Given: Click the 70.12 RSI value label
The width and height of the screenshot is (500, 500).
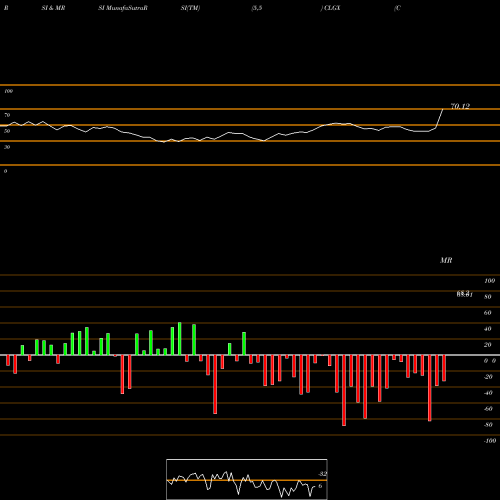Looking at the screenshot, I should coord(460,106).
